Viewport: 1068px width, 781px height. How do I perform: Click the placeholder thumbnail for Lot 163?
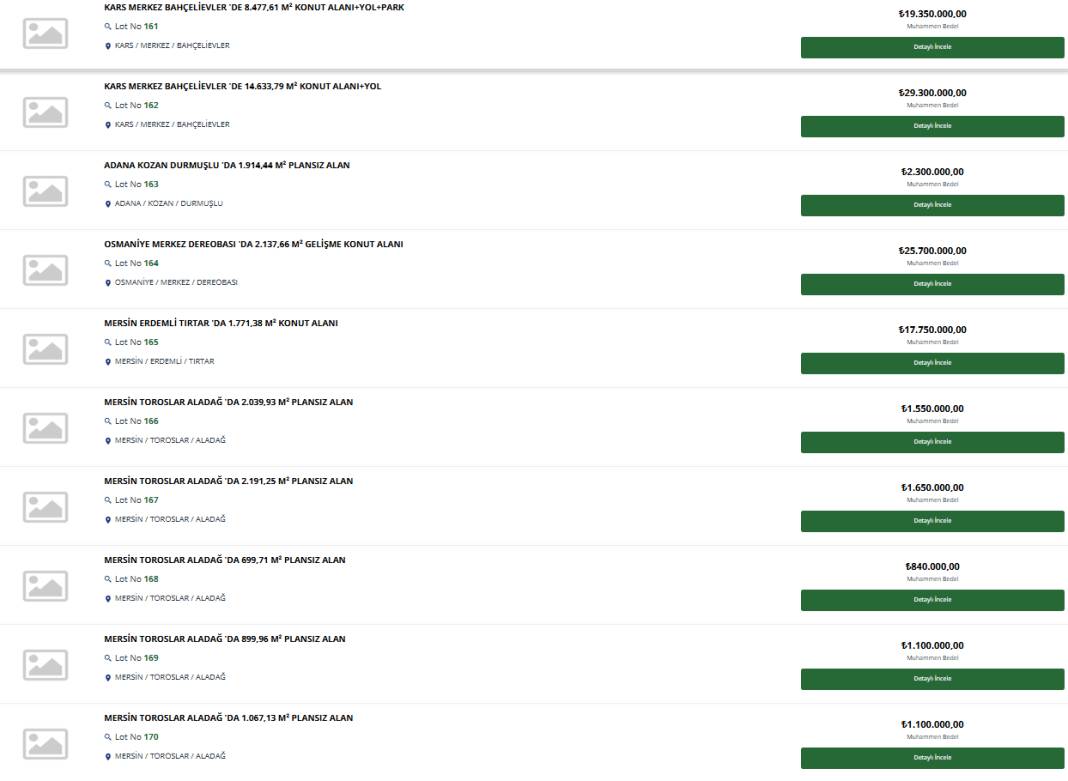coord(46,191)
